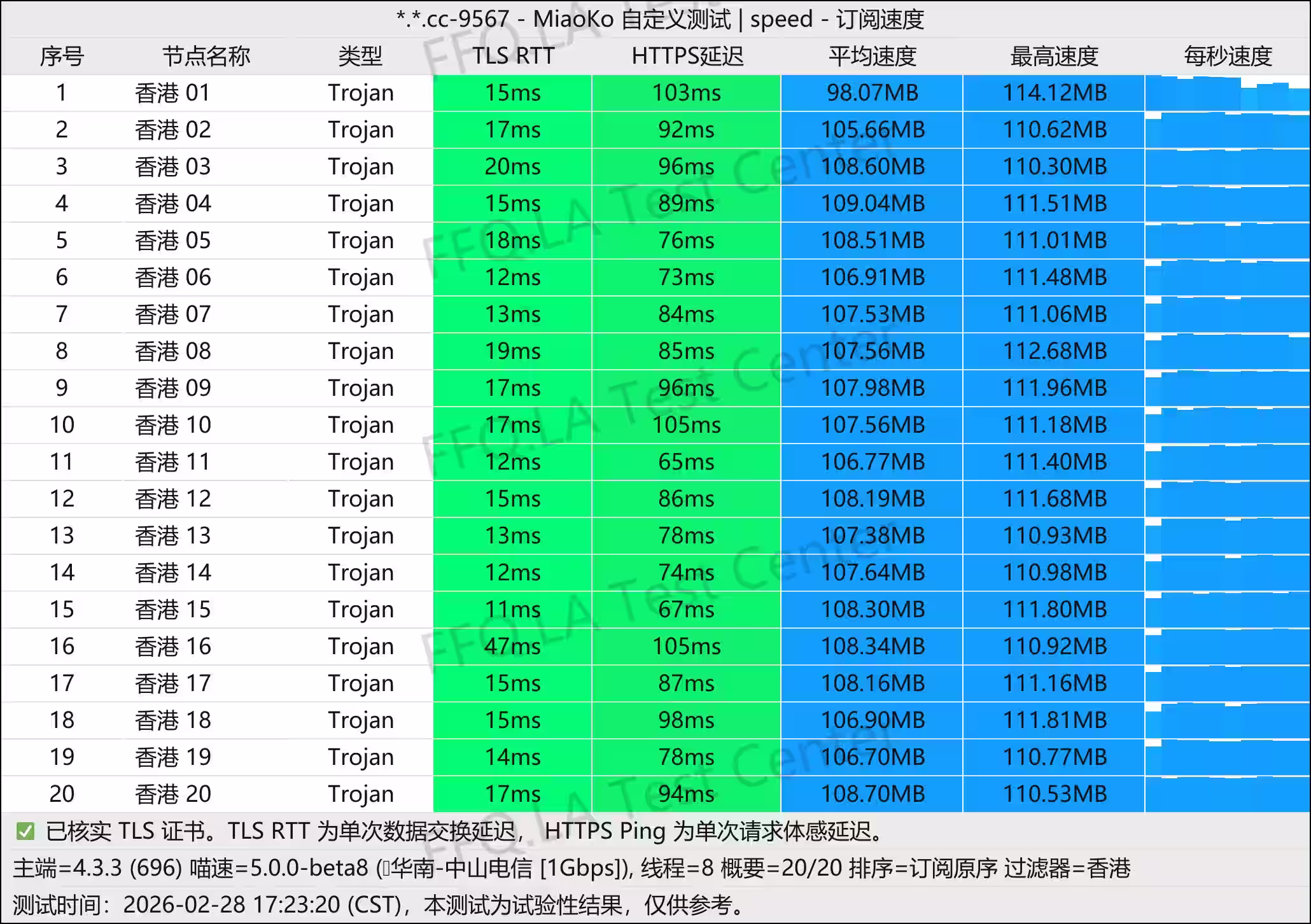Click the 65ms HTTPS latency cell
Viewport: 1311px width, 924px height.
[687, 462]
